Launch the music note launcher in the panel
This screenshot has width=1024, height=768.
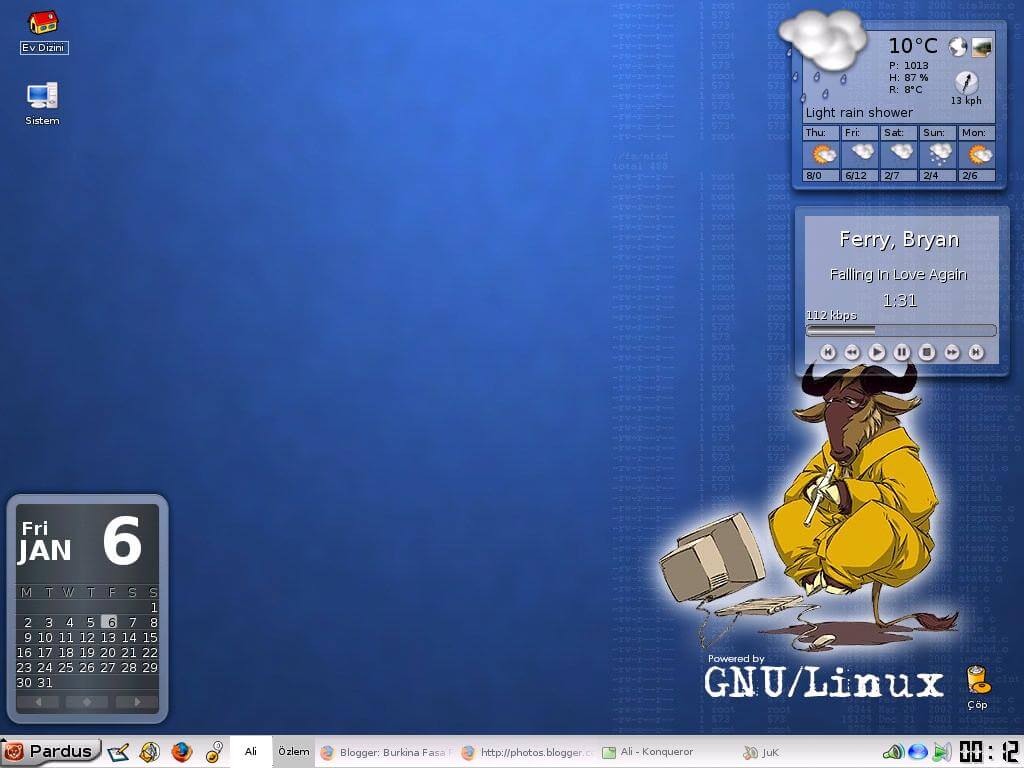(214, 752)
